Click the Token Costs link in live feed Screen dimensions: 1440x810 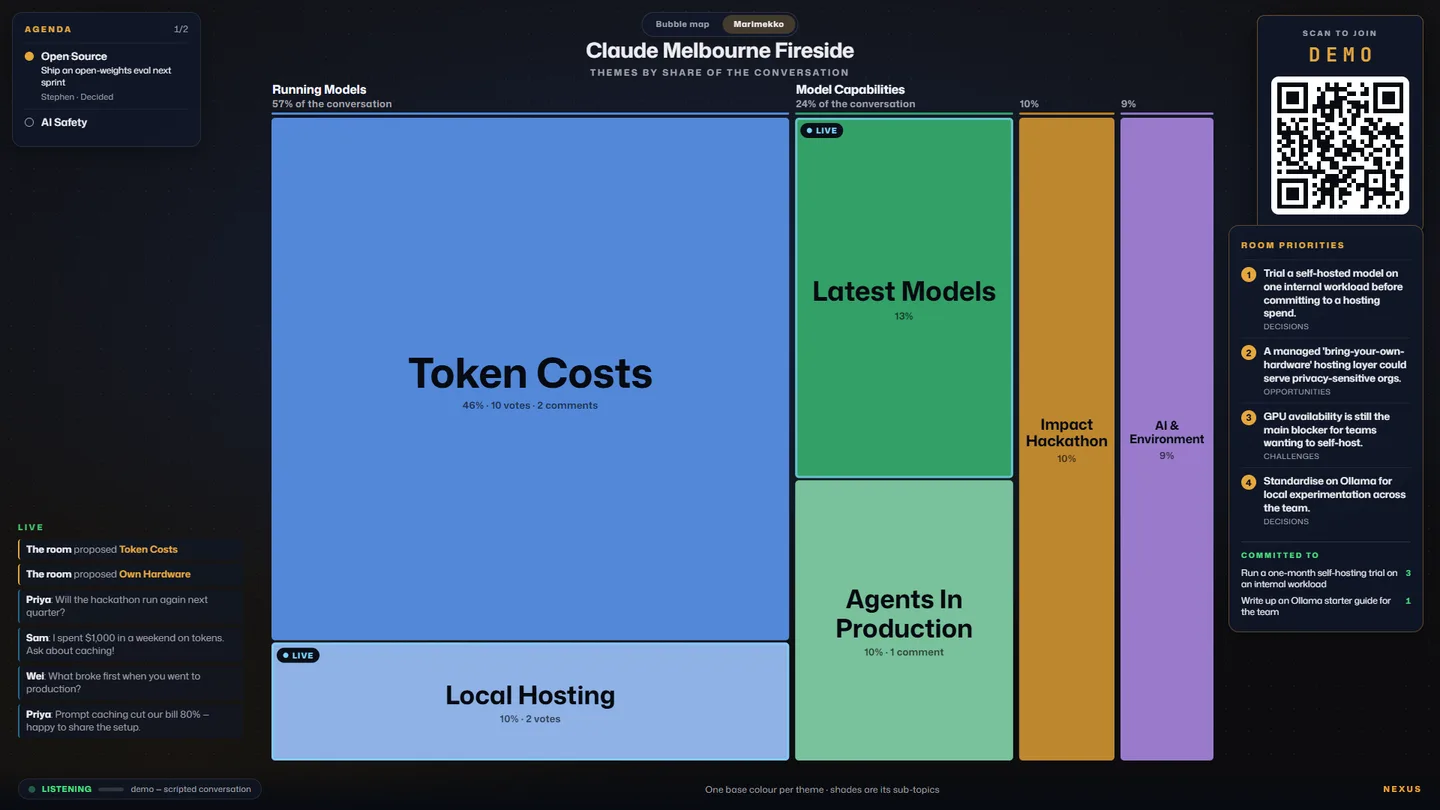[148, 550]
